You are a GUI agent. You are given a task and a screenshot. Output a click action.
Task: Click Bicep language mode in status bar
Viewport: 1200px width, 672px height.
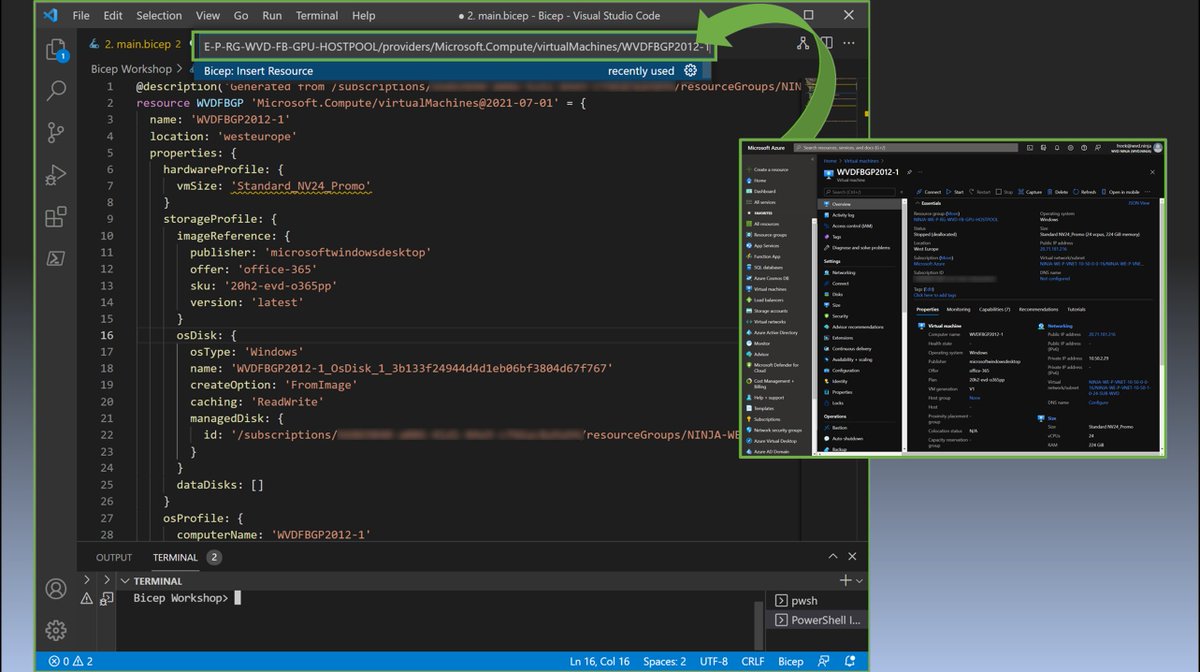click(x=791, y=661)
